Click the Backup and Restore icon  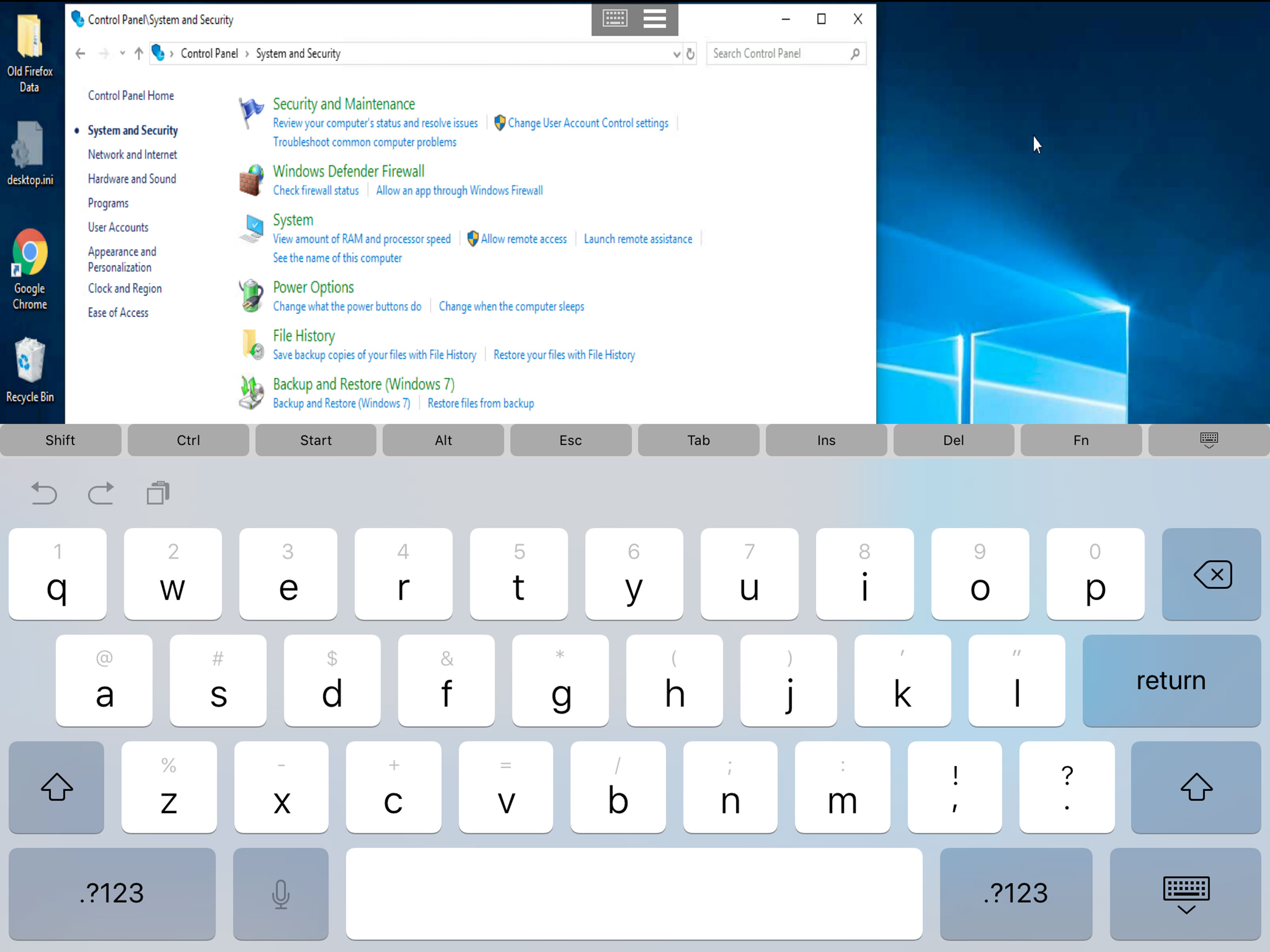pyautogui.click(x=251, y=393)
